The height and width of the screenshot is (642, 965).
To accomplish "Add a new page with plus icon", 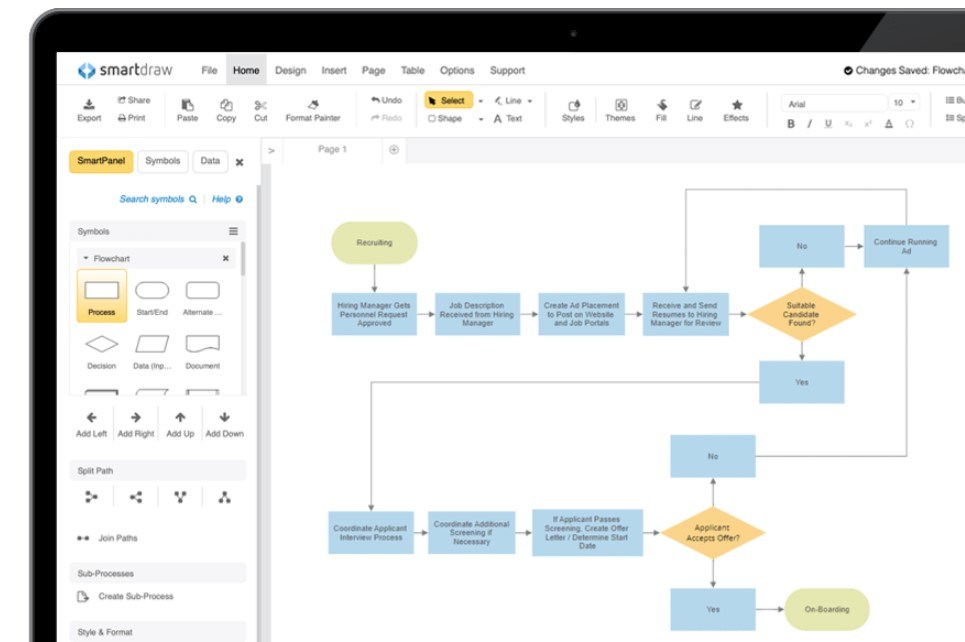I will tap(394, 150).
